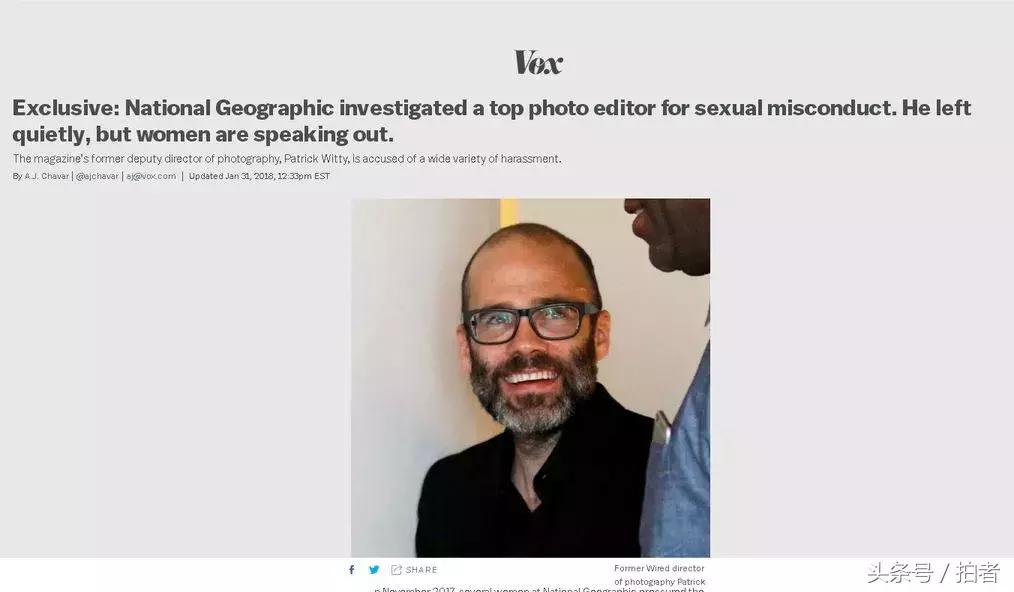Open author A.J. Chavar's profile link

(47, 176)
